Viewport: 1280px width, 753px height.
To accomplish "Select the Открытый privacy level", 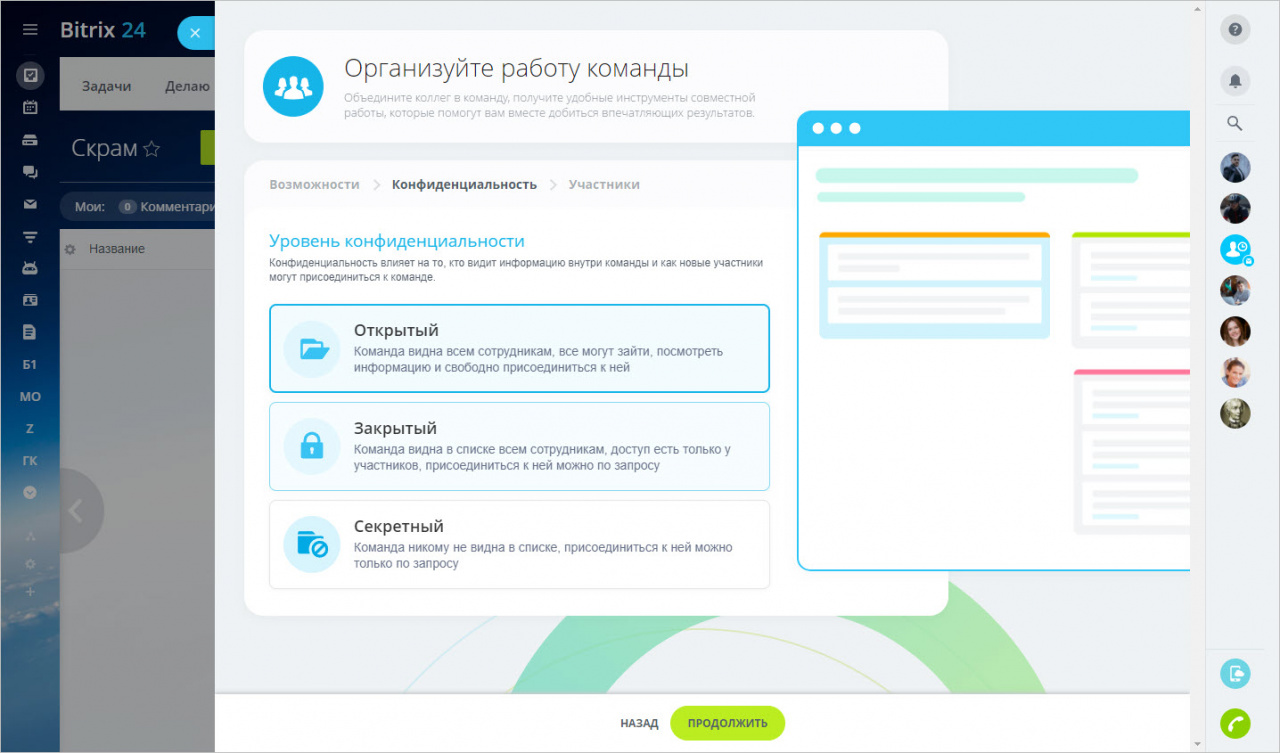I will (x=519, y=348).
